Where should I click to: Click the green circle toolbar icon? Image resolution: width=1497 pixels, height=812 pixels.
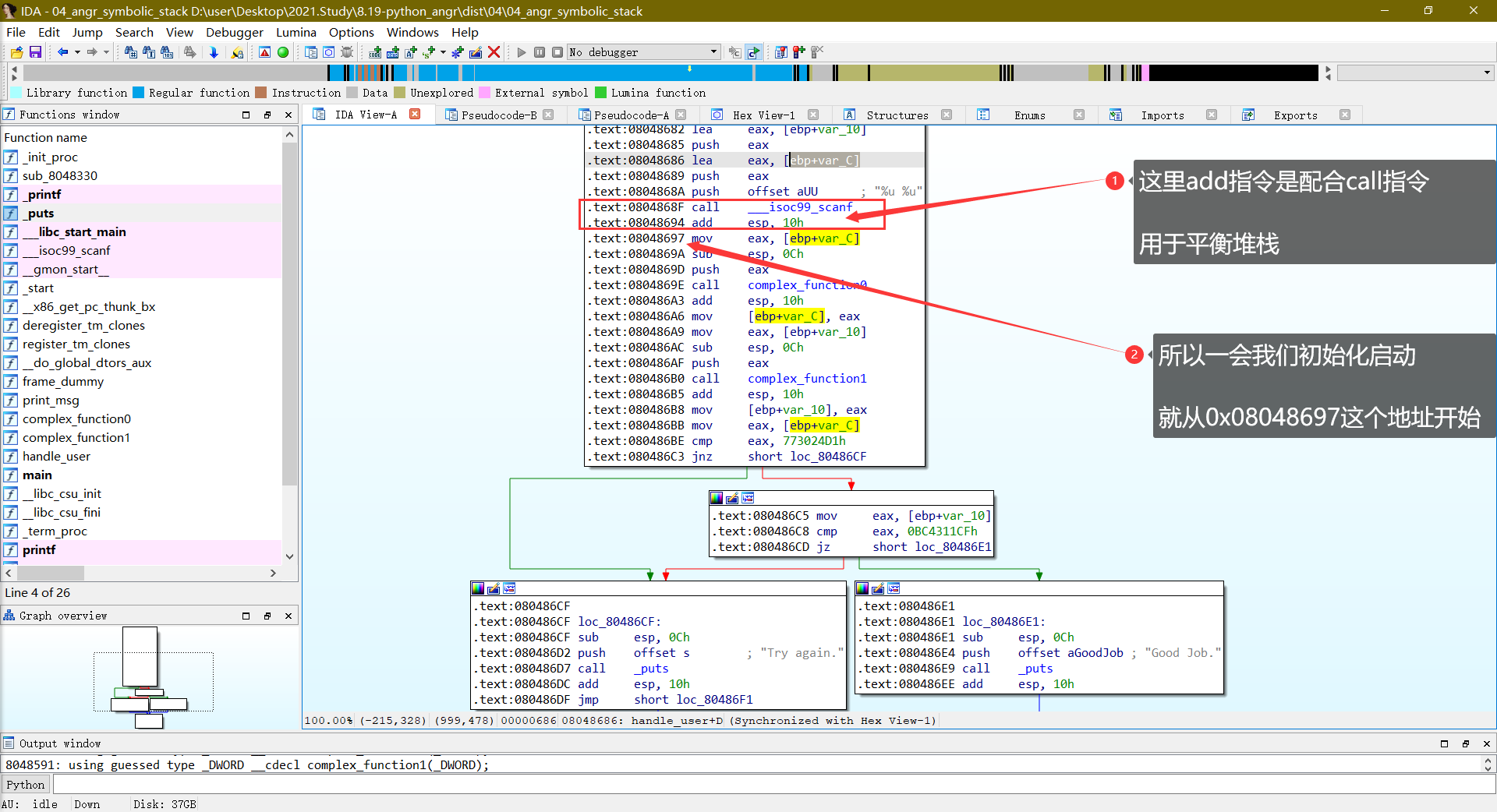tap(283, 52)
